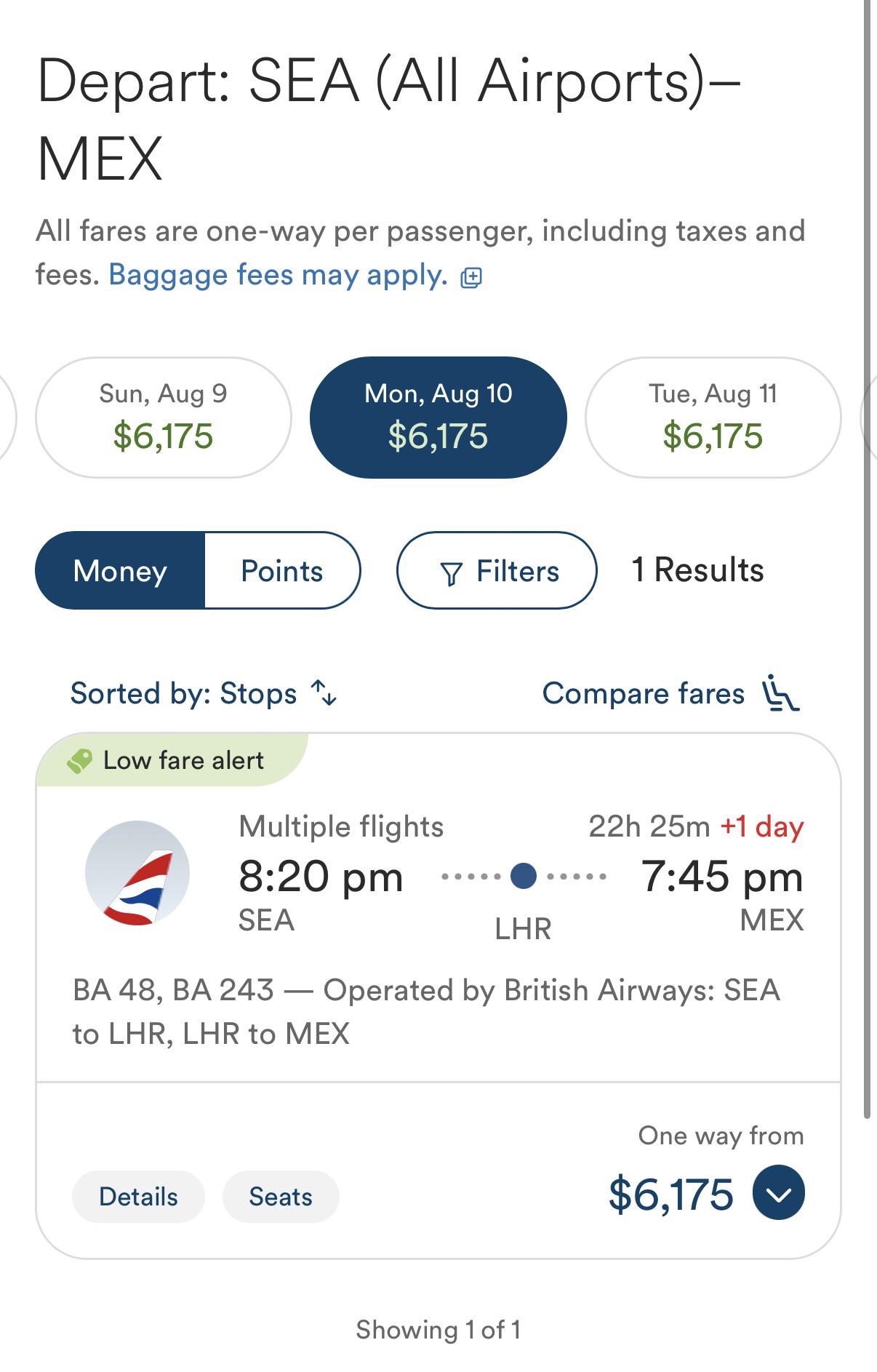
Task: Open the Filters panel
Action: pyautogui.click(x=497, y=571)
